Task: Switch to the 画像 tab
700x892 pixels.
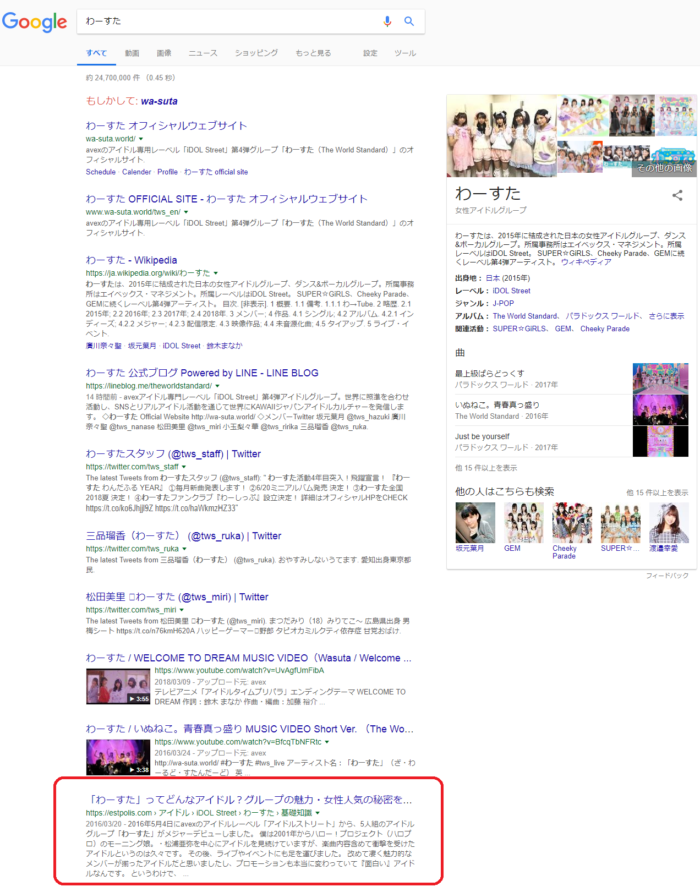Action: click(x=164, y=53)
